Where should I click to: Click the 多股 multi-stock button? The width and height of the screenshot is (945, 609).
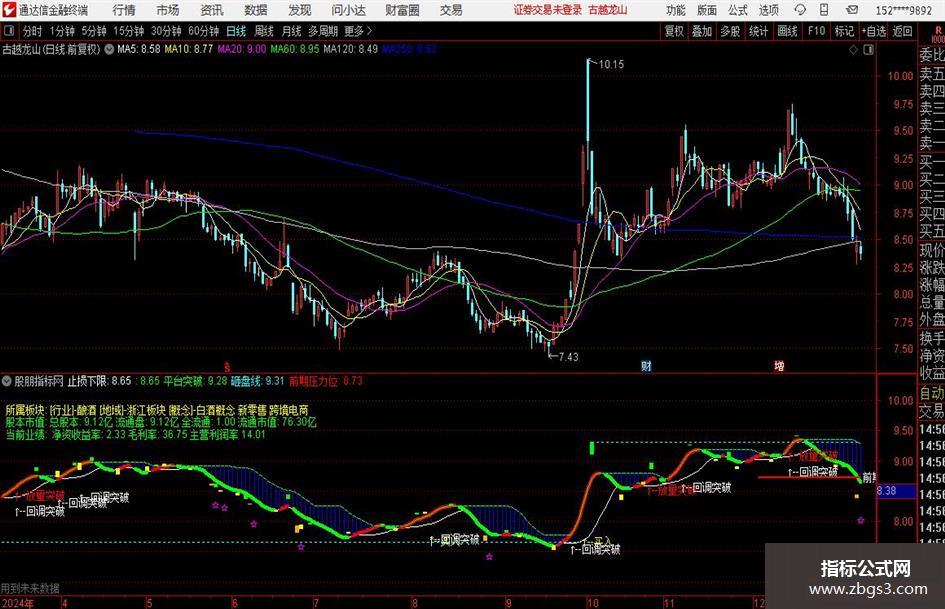click(730, 31)
